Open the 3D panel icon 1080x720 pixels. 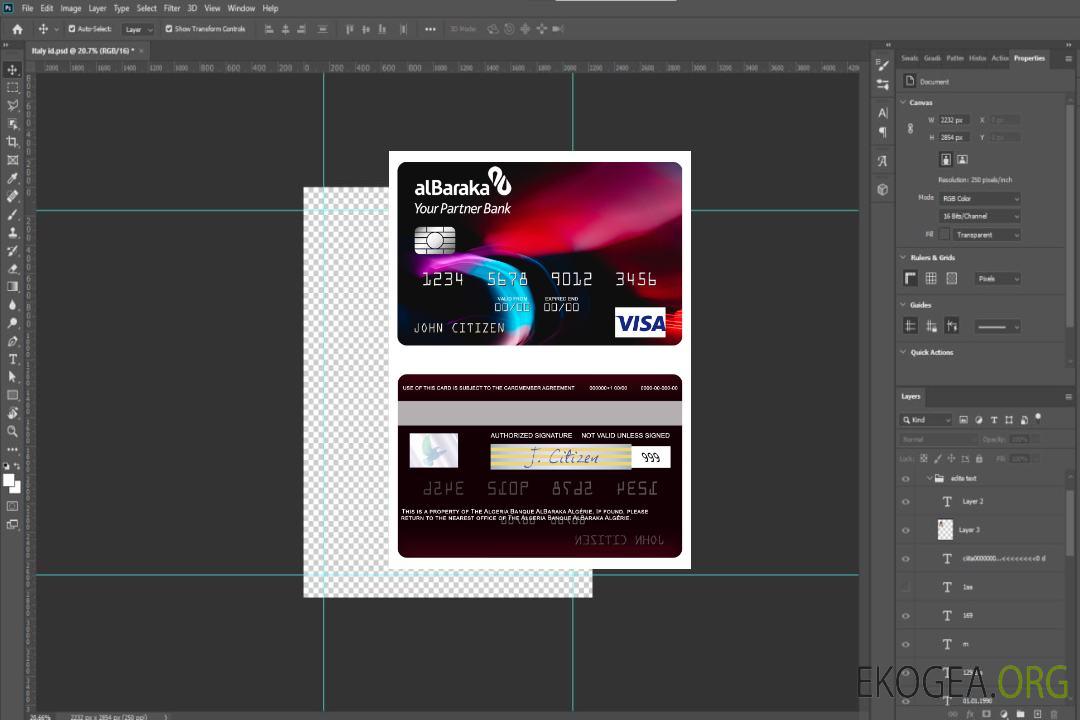pos(882,189)
